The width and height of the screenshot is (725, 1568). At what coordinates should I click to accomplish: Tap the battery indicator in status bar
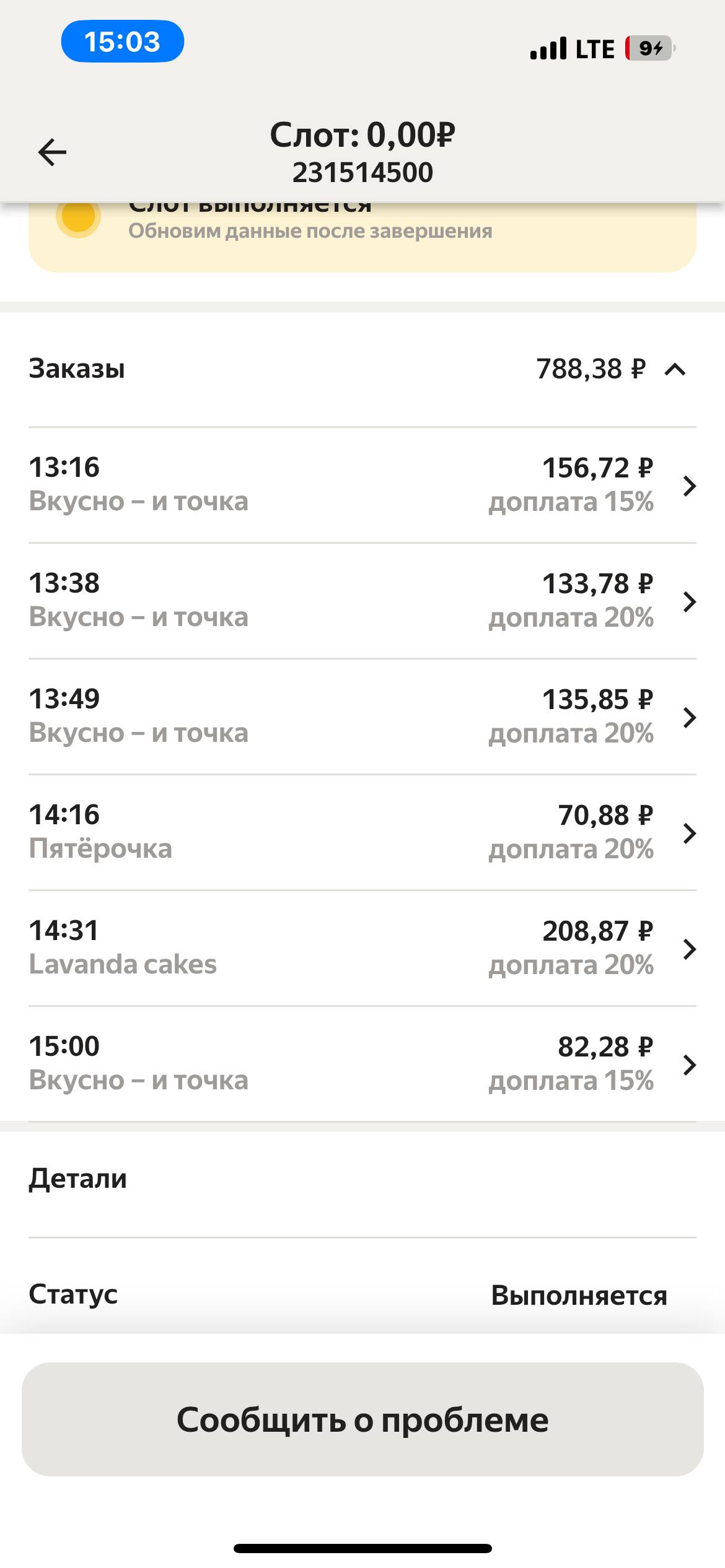[649, 48]
